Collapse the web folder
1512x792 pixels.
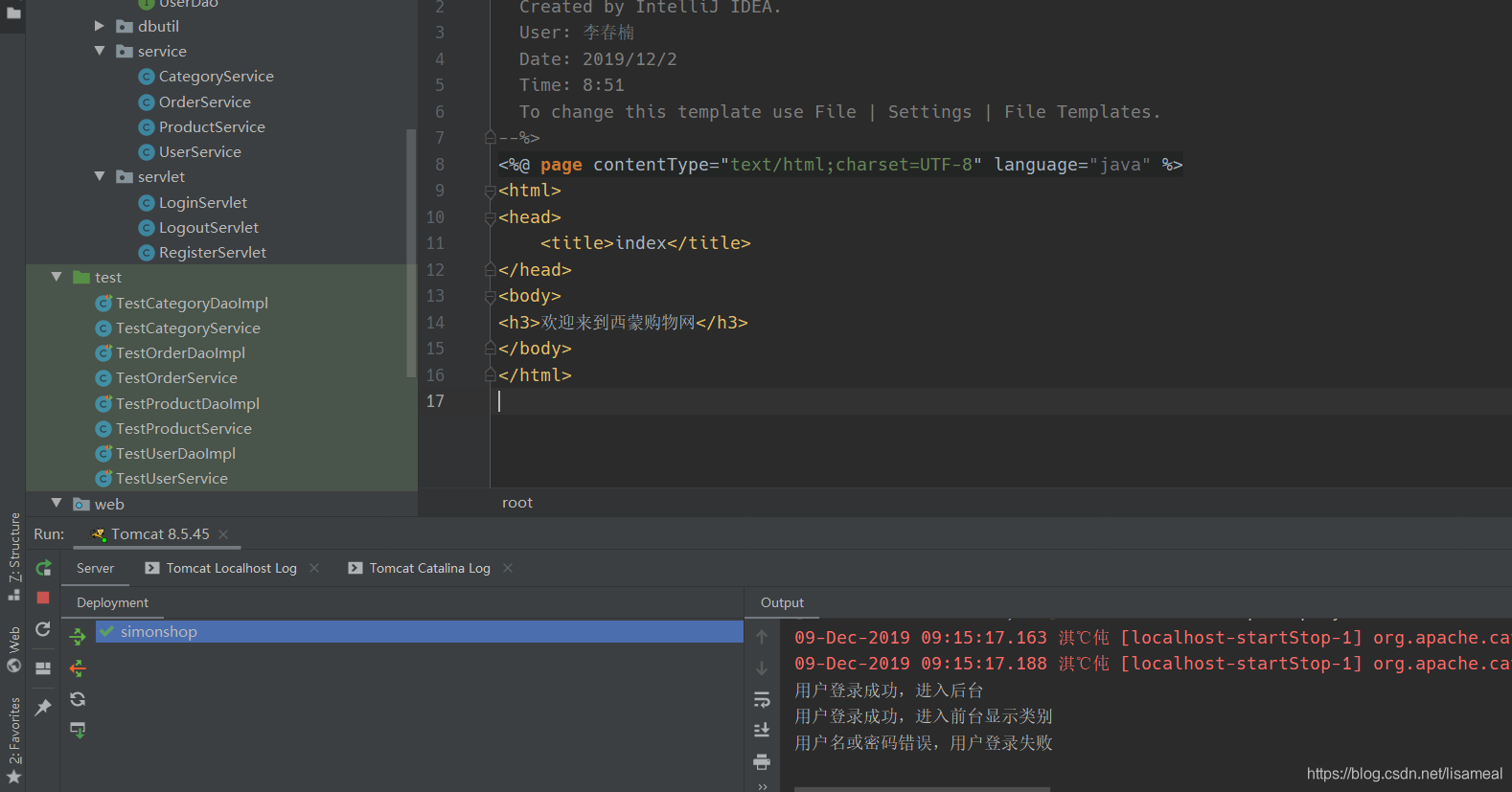56,503
